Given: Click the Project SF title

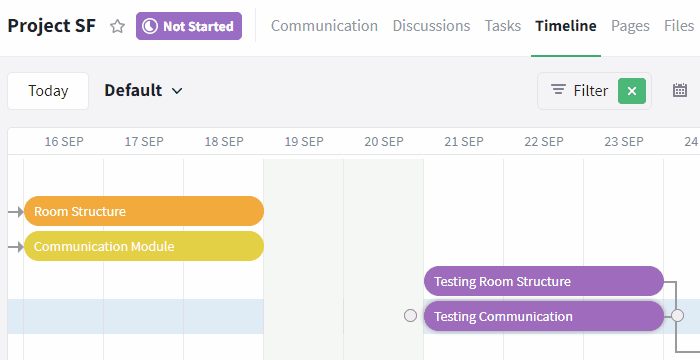Looking at the screenshot, I should (x=51, y=26).
